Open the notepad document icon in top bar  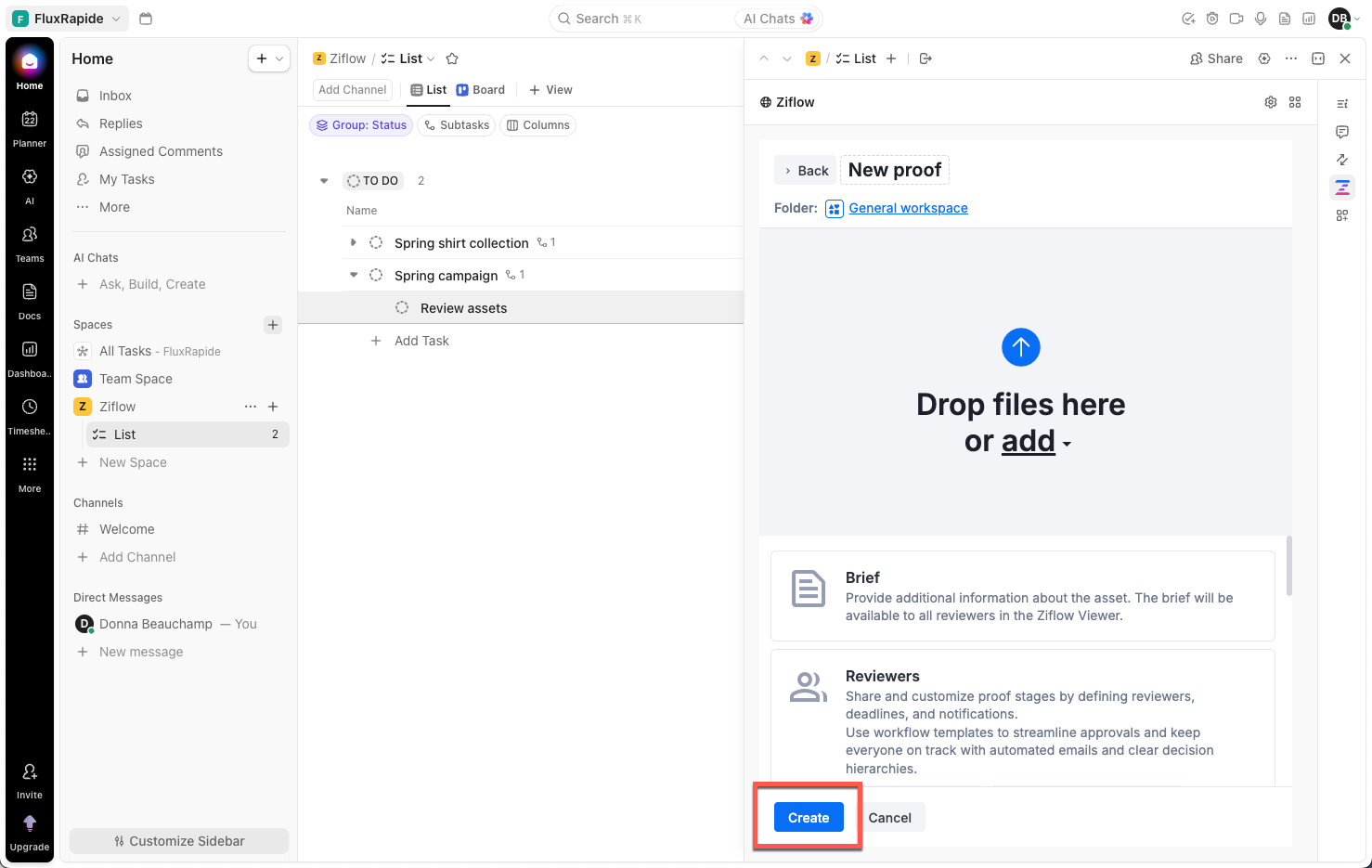click(1285, 19)
